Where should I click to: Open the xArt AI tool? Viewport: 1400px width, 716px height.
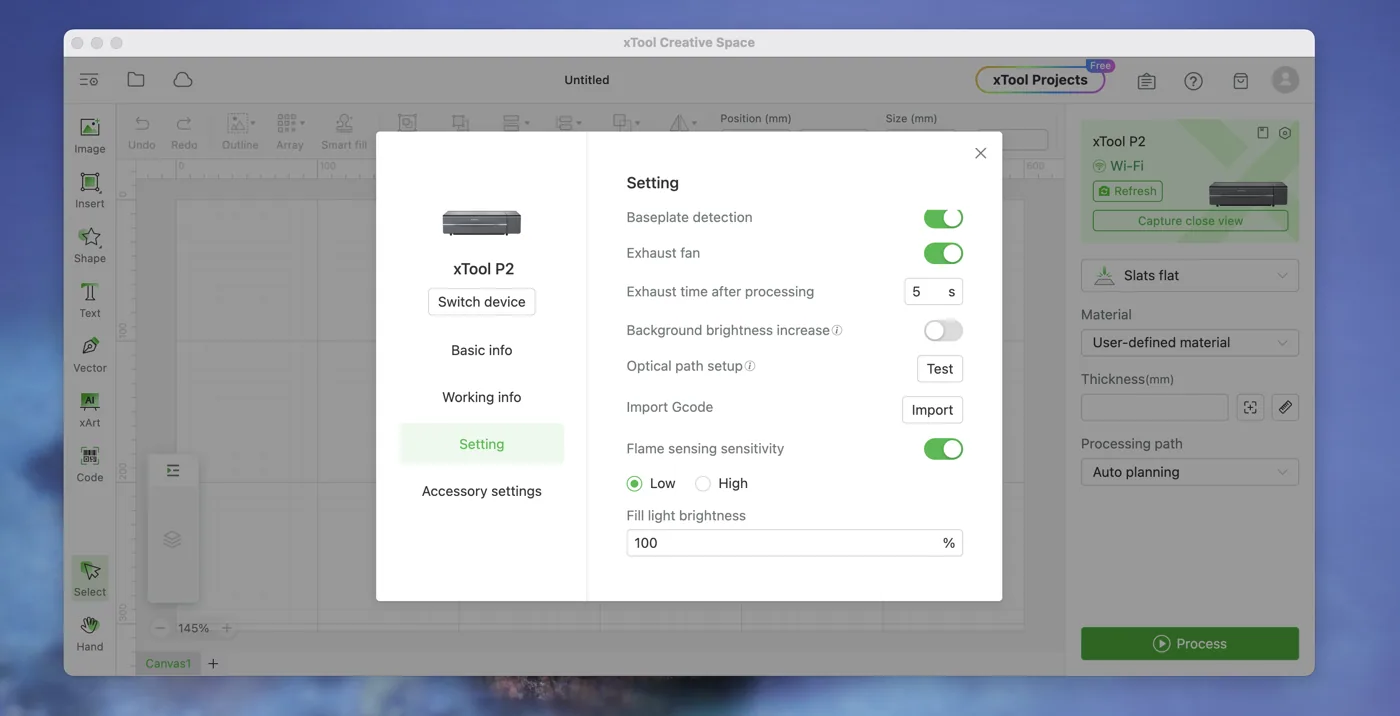point(89,409)
